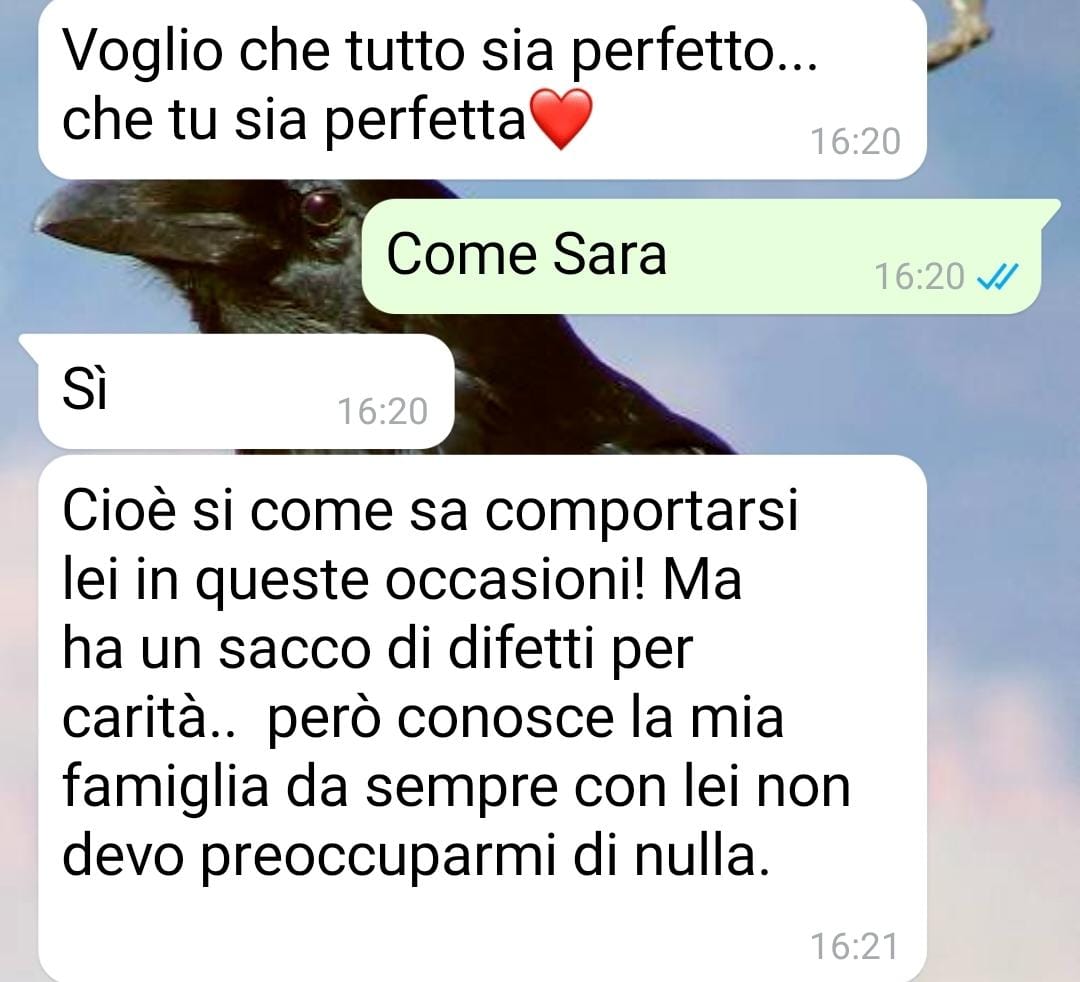Tap the 16:20 timestamp on the first message
Viewport: 1080px width, 982px height.
pyautogui.click(x=855, y=142)
